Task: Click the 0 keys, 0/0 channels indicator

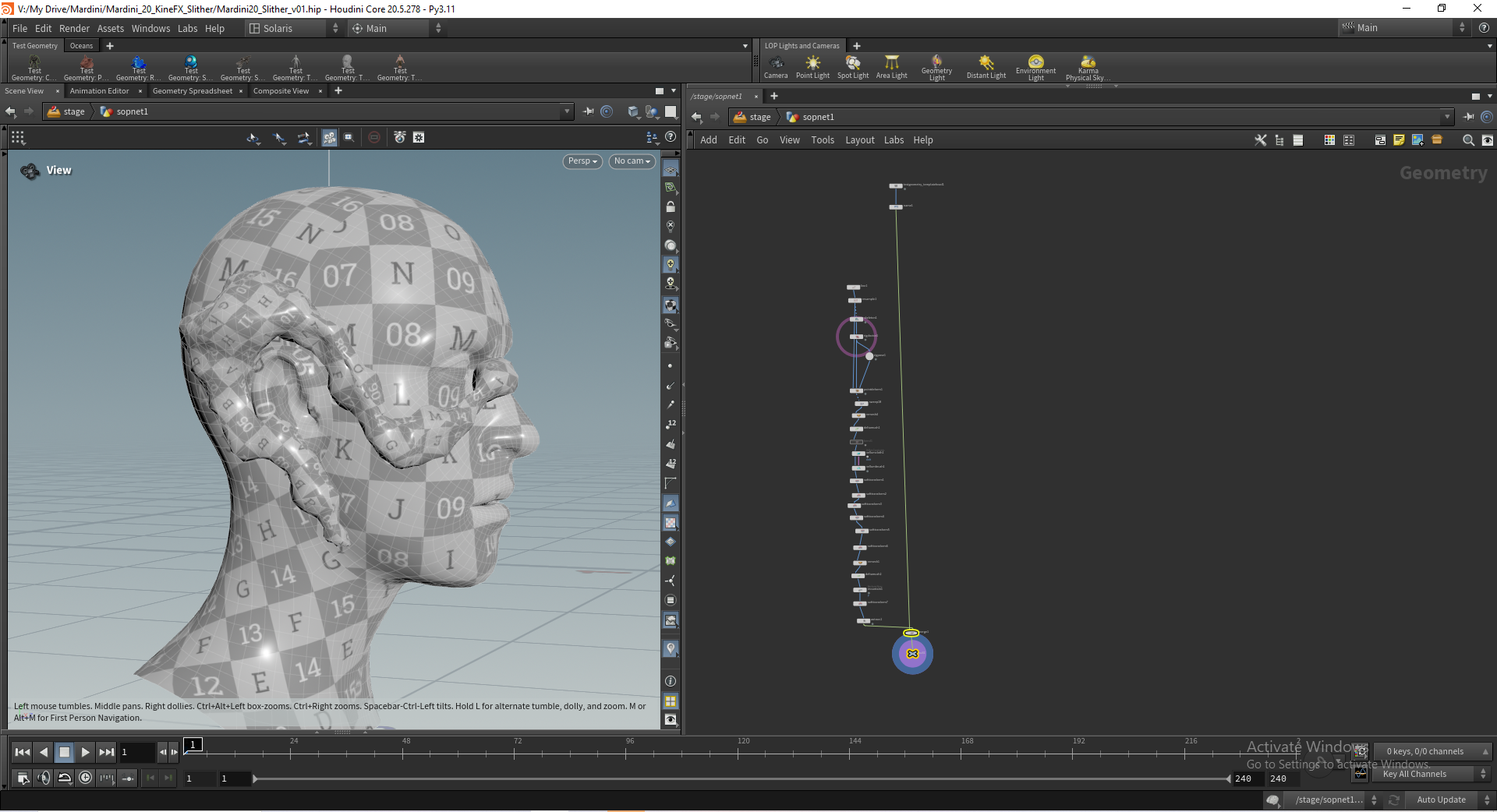Action: point(1433,751)
